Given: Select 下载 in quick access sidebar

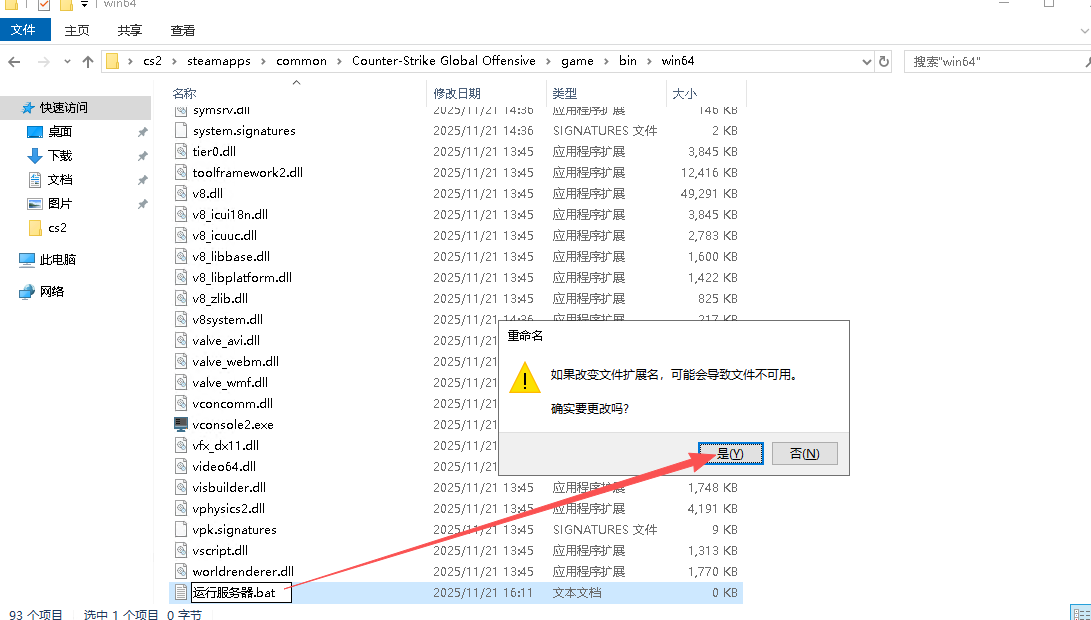Looking at the screenshot, I should (60, 156).
